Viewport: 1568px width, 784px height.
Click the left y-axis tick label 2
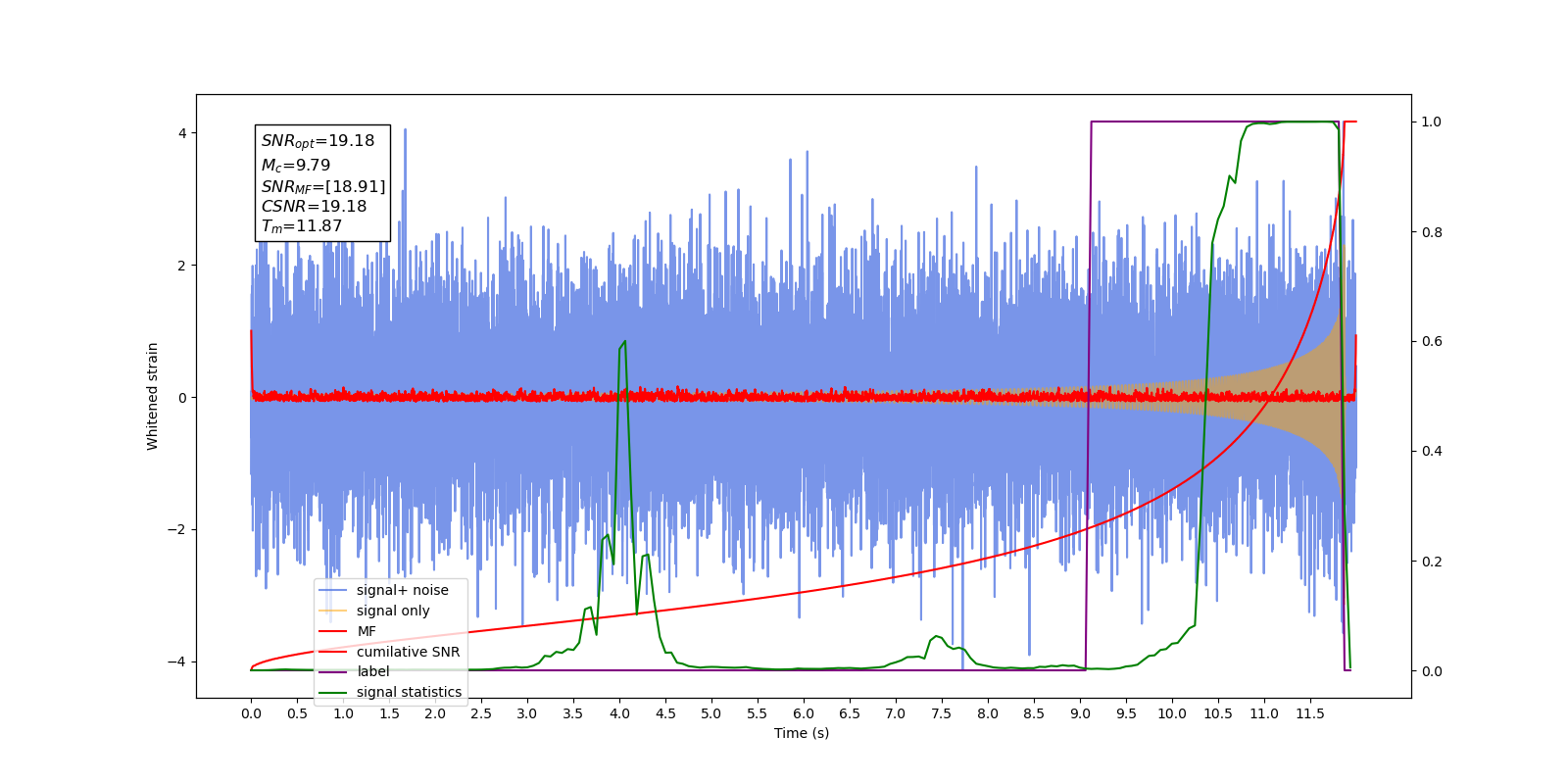point(181,266)
